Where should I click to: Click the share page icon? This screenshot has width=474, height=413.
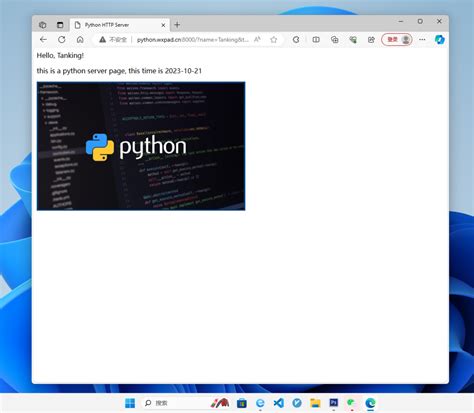coord(371,40)
